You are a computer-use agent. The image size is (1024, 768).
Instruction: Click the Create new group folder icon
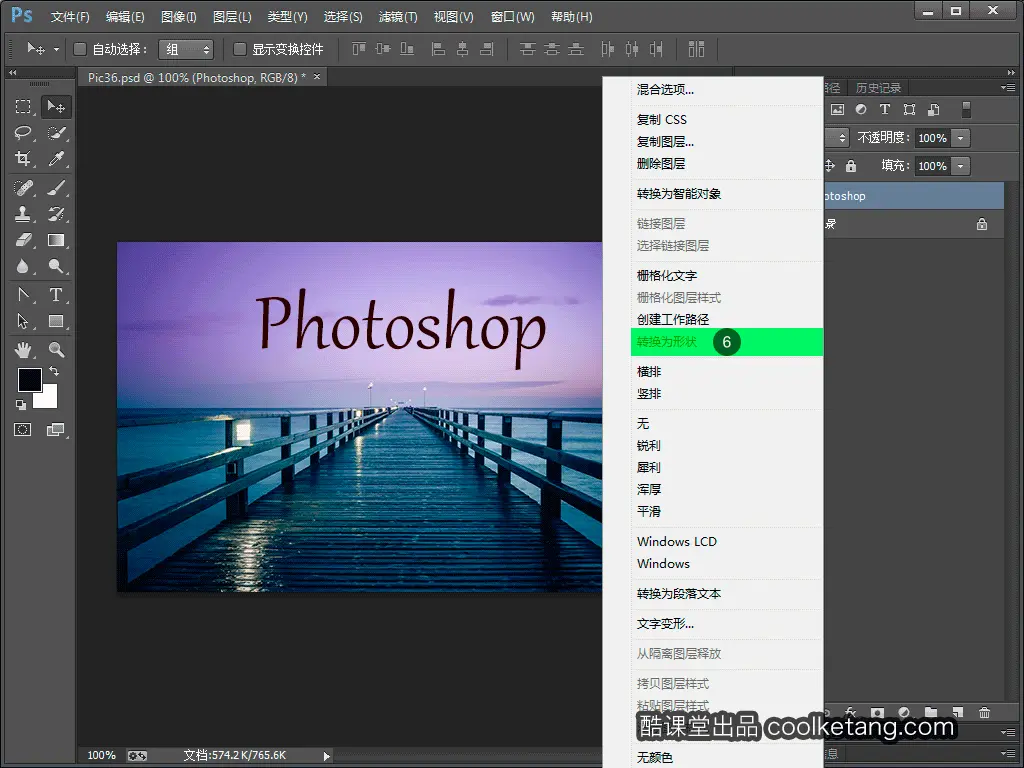tap(931, 712)
